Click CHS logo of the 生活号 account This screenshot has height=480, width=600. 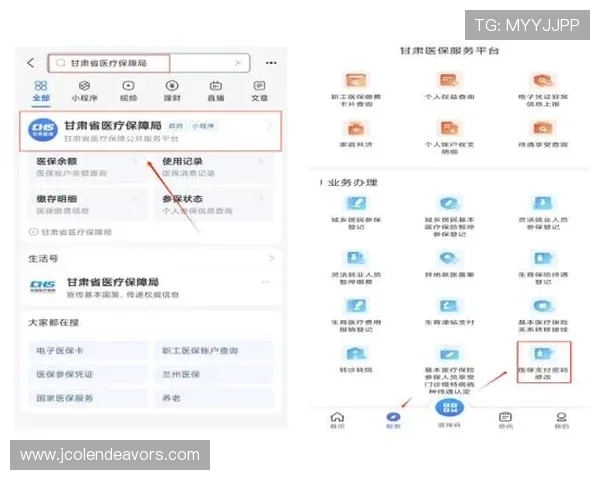pyautogui.click(x=43, y=286)
